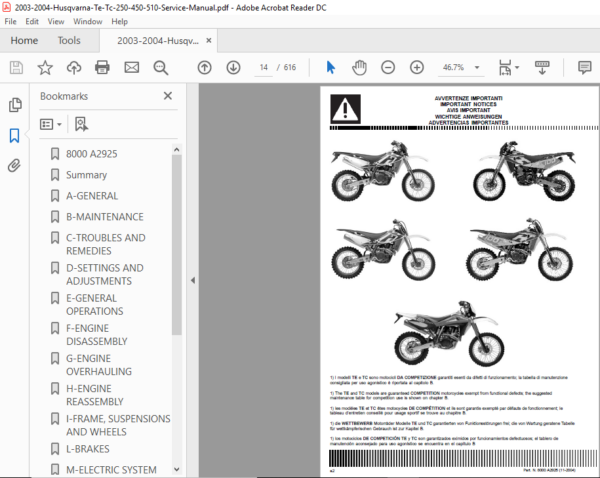The width and height of the screenshot is (600, 478).
Task: Click the bottom center motorcycle image
Action: 449,334
